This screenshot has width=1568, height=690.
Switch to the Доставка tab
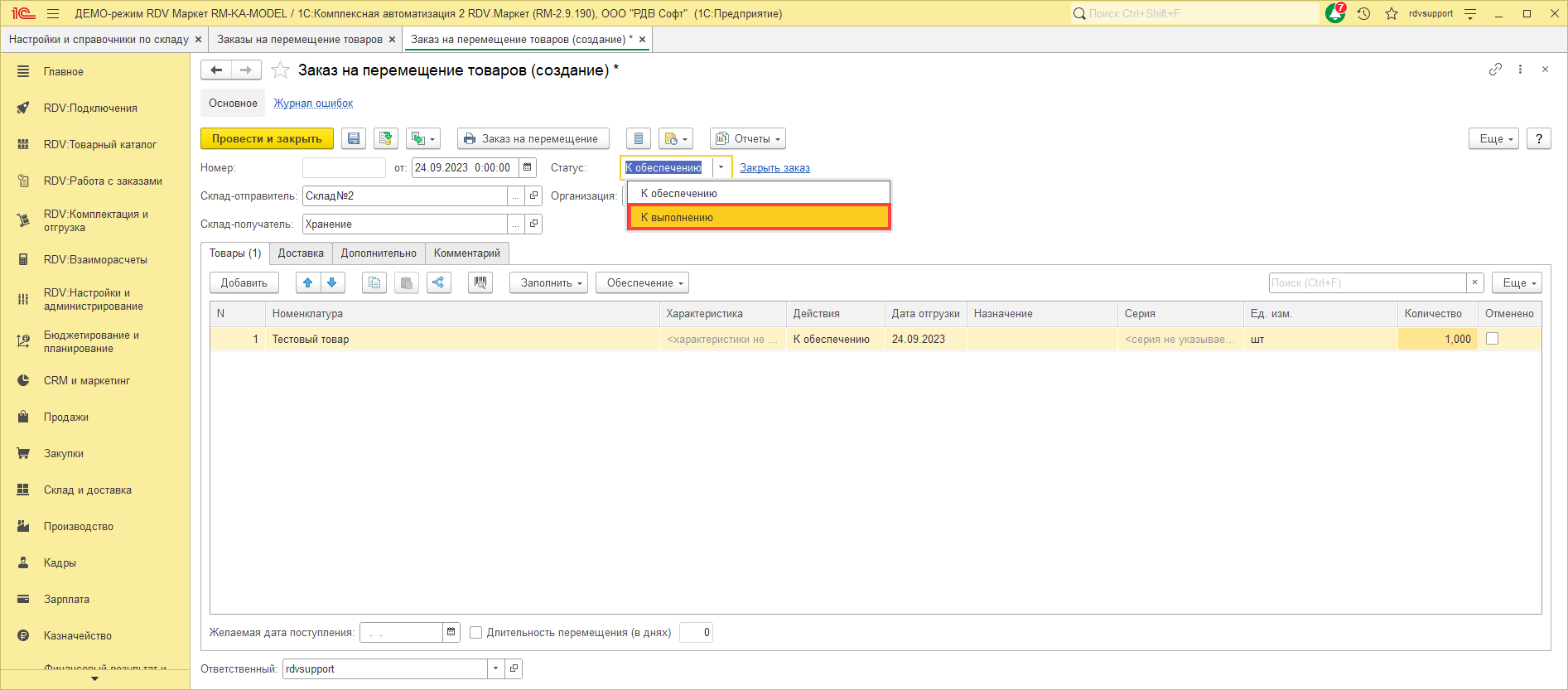pyautogui.click(x=301, y=253)
